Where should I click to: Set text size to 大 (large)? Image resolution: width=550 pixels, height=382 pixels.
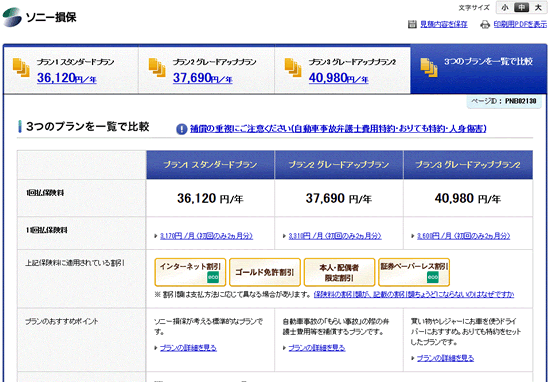538,7
